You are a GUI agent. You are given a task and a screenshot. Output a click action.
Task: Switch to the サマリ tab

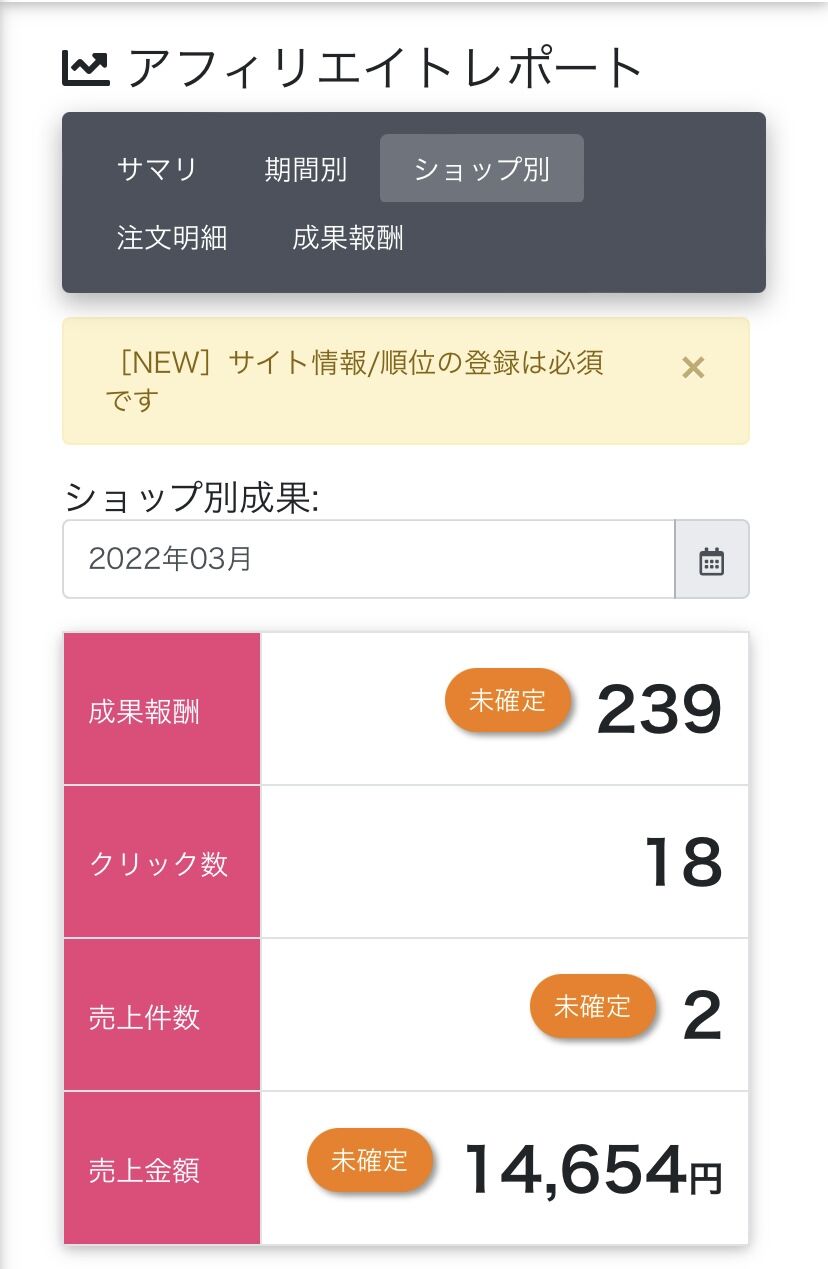pos(157,169)
